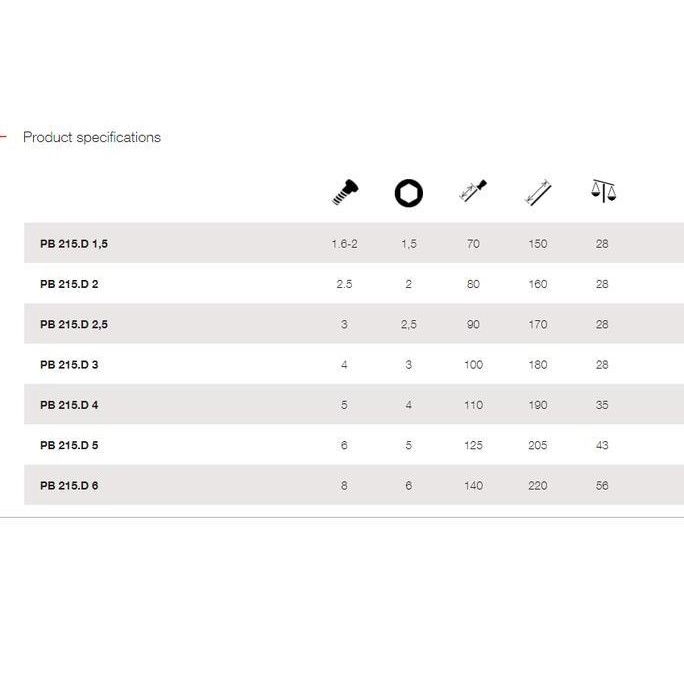The height and width of the screenshot is (684, 684).
Task: Click the 2,5 hex size cell
Action: click(408, 324)
